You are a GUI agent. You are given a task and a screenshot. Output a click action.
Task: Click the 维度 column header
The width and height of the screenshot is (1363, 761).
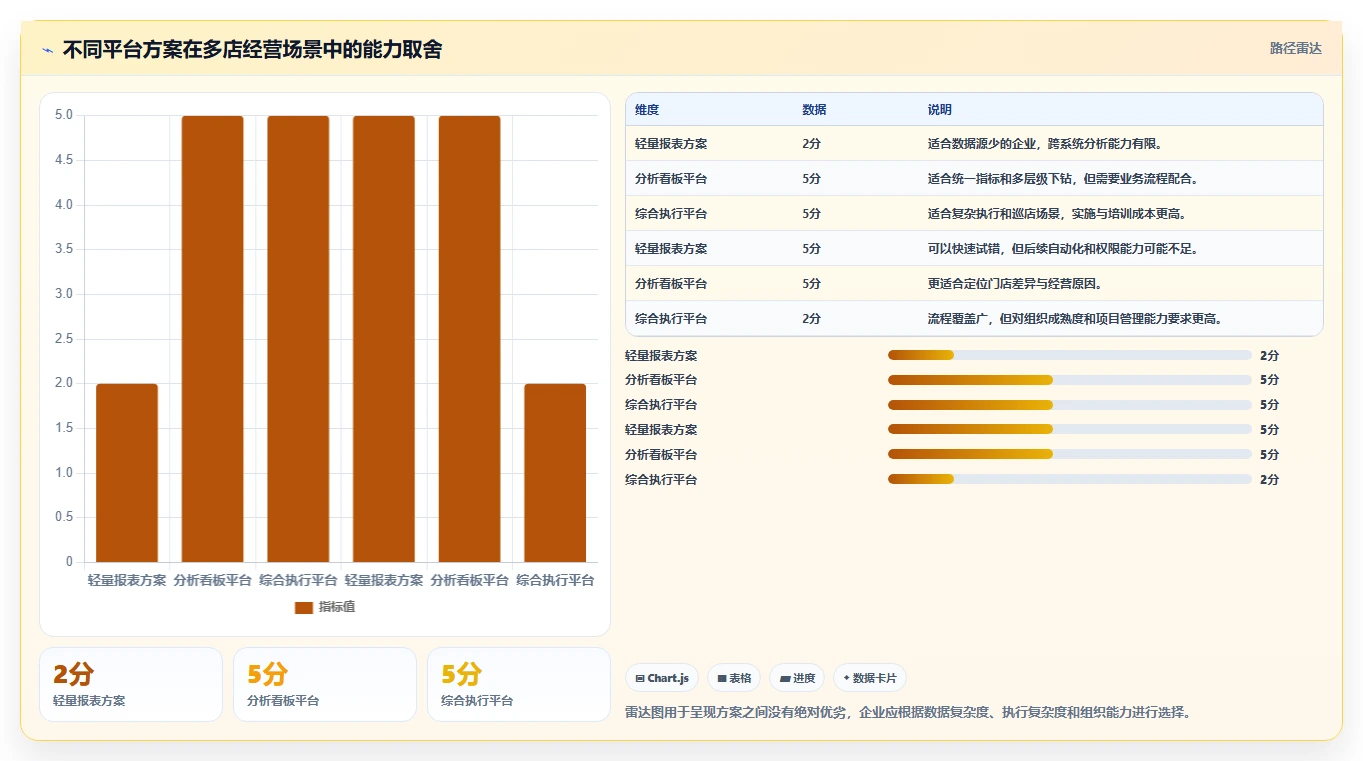tap(647, 110)
